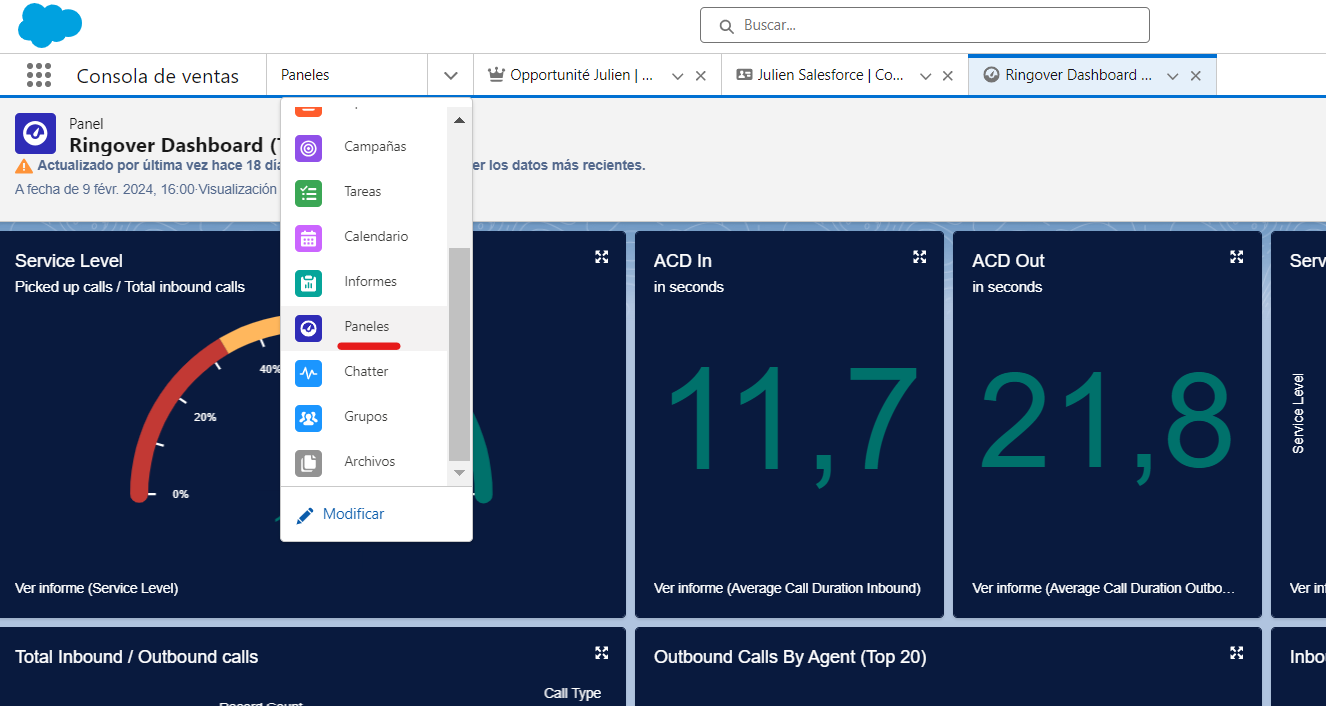Close the Julien Salesforce tab

[x=948, y=76]
